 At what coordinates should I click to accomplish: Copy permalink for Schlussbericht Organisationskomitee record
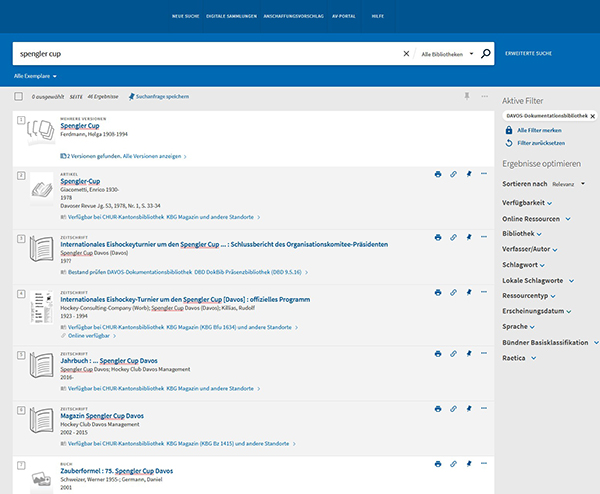point(453,237)
